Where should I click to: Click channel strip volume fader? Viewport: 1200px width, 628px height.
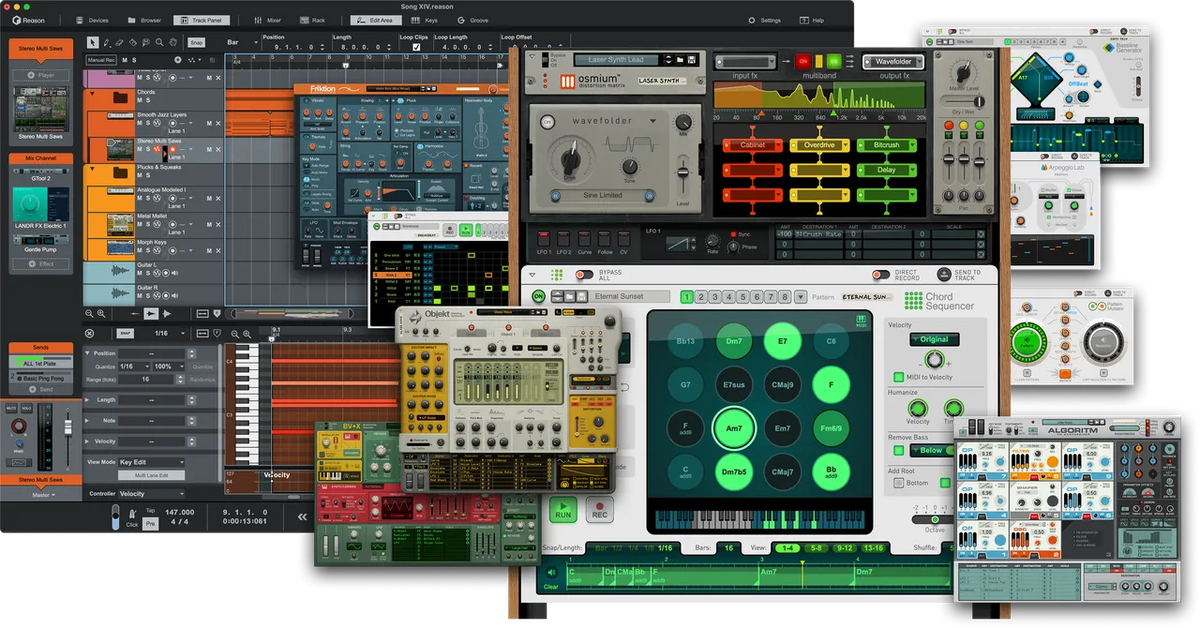[68, 426]
